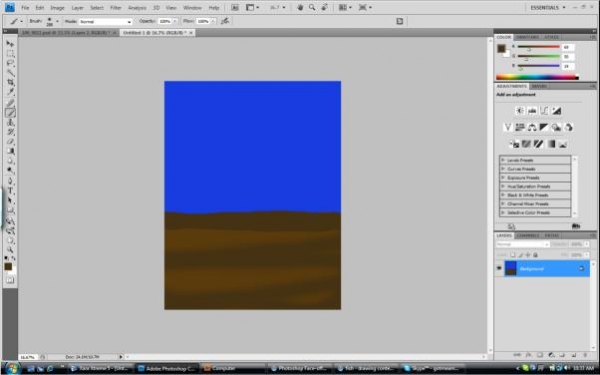Open the Window menu

tap(192, 8)
